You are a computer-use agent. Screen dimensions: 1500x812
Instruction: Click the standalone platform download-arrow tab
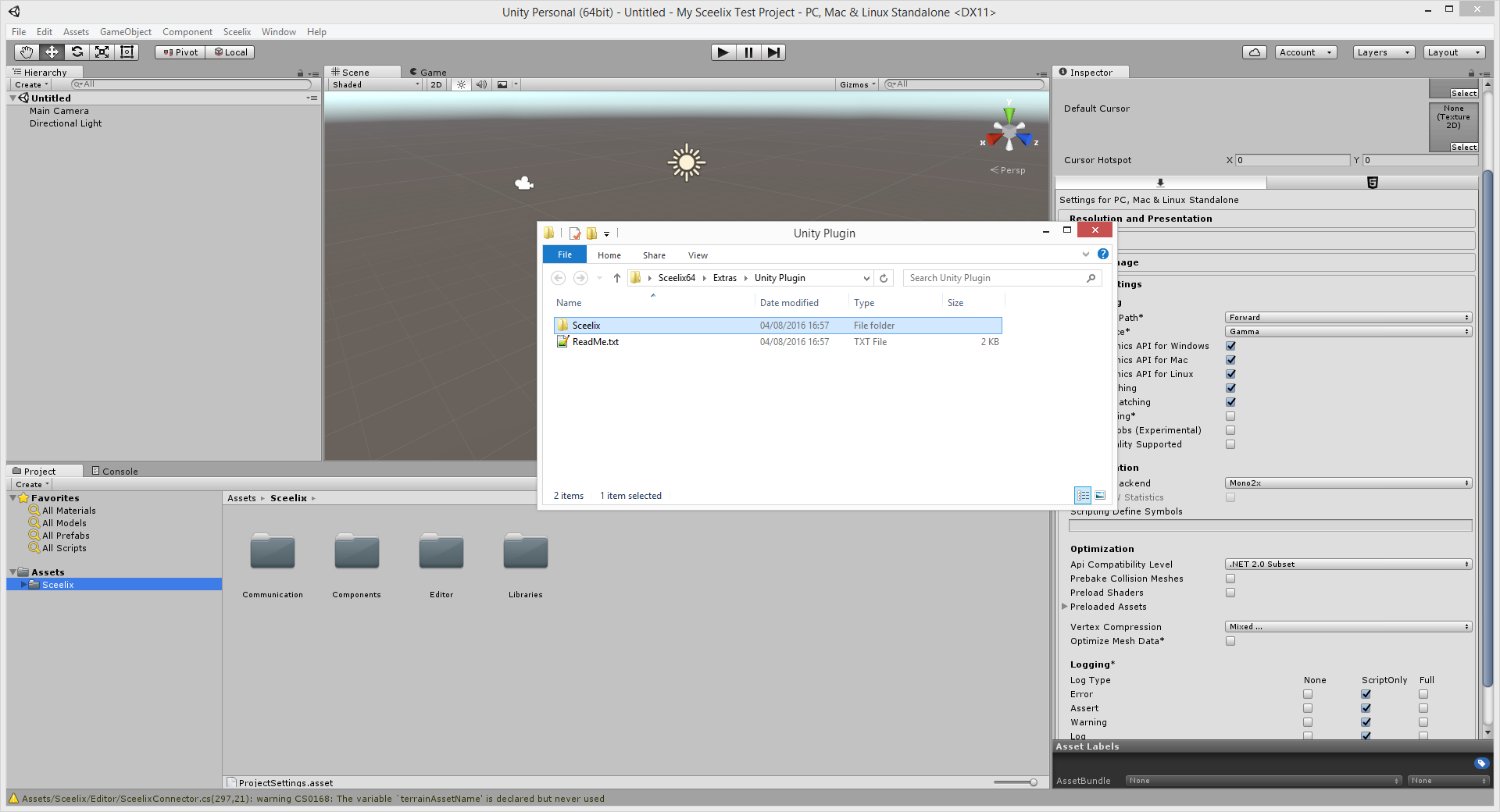click(x=1161, y=183)
